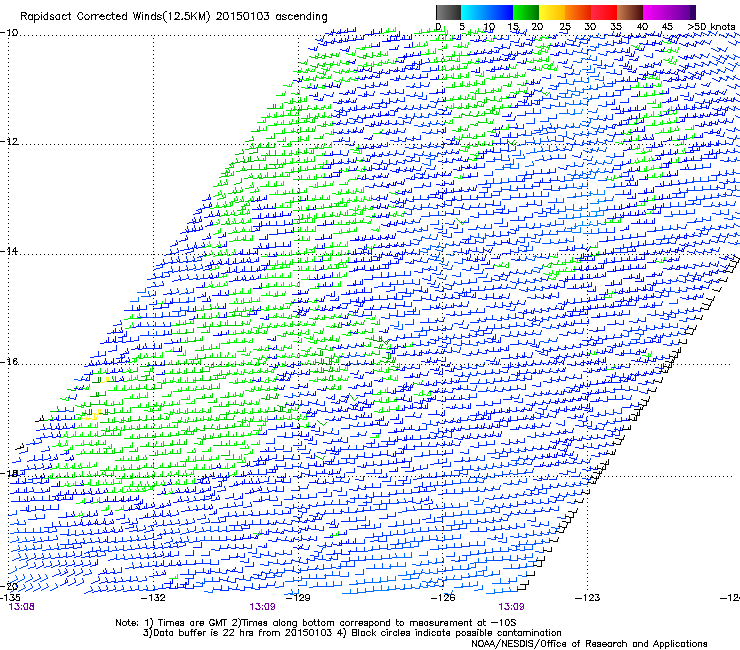The width and height of the screenshot is (740, 650).
Task: Click the "13:09" time label beside -126
Action: pyautogui.click(x=511, y=607)
